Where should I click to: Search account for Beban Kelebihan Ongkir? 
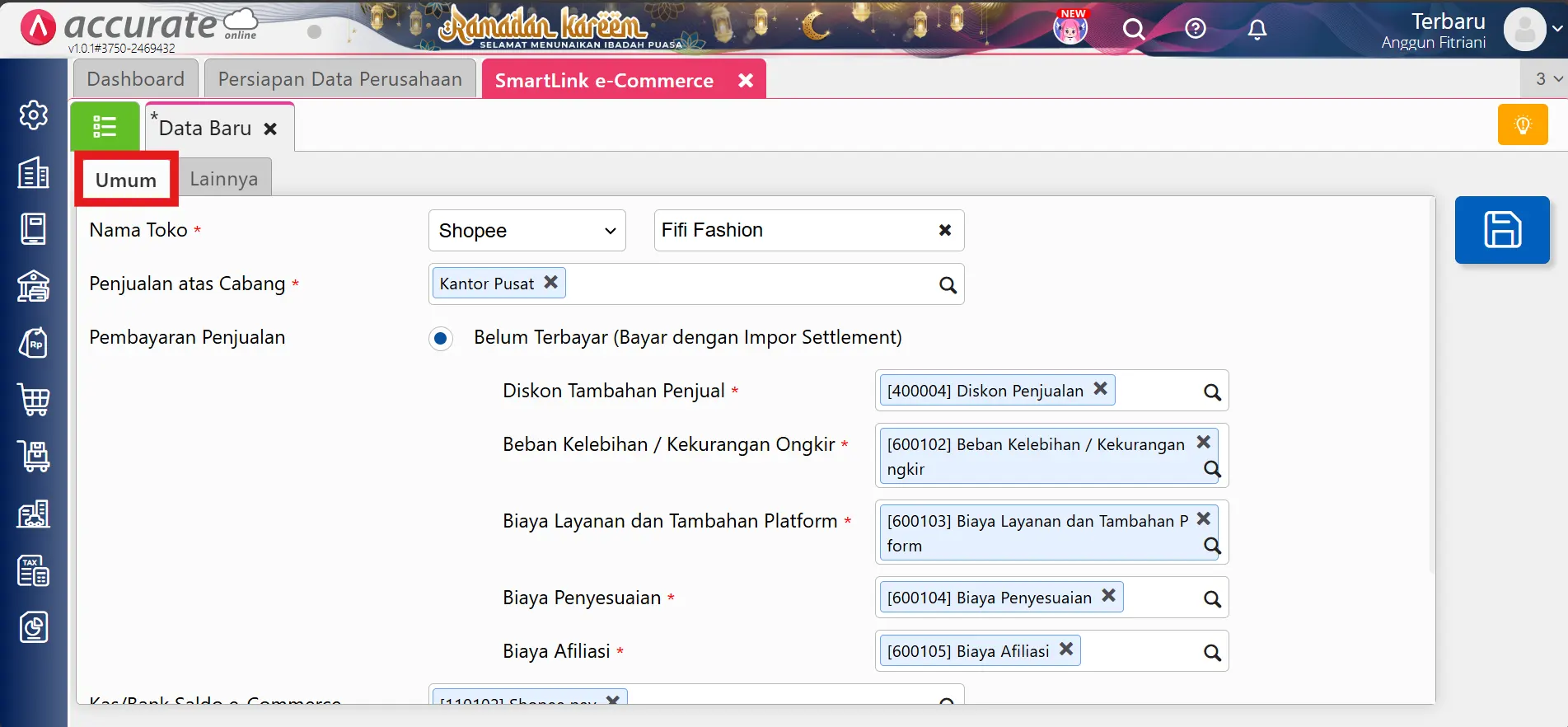(1212, 469)
